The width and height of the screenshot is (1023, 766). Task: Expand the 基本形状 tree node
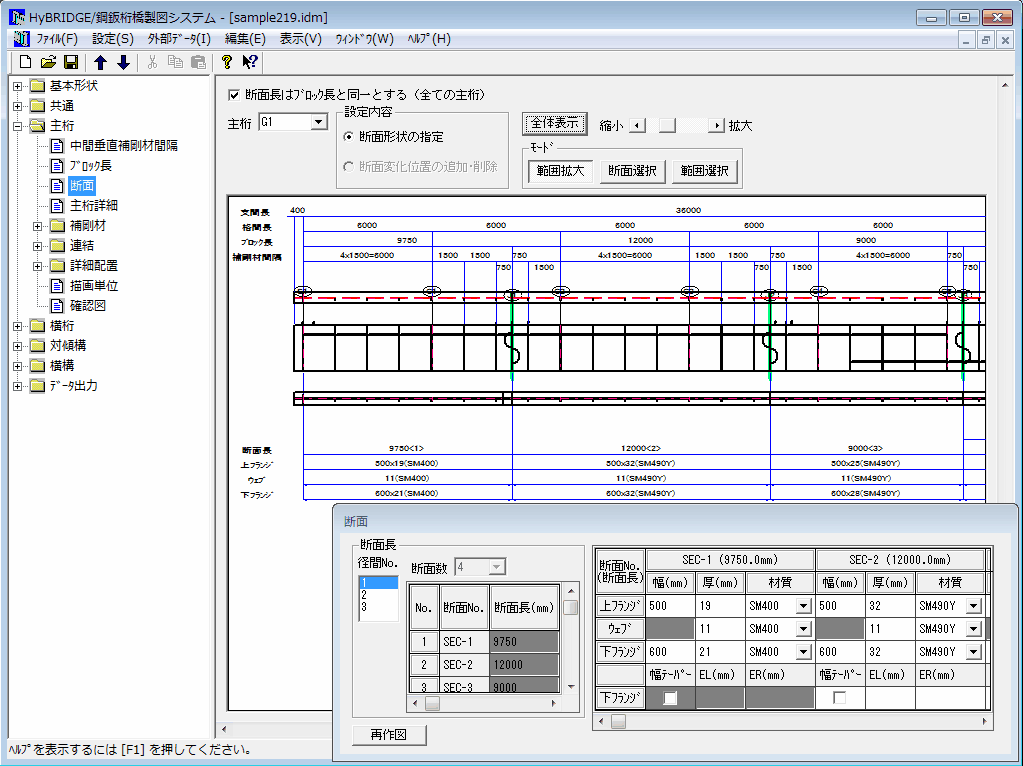point(18,85)
